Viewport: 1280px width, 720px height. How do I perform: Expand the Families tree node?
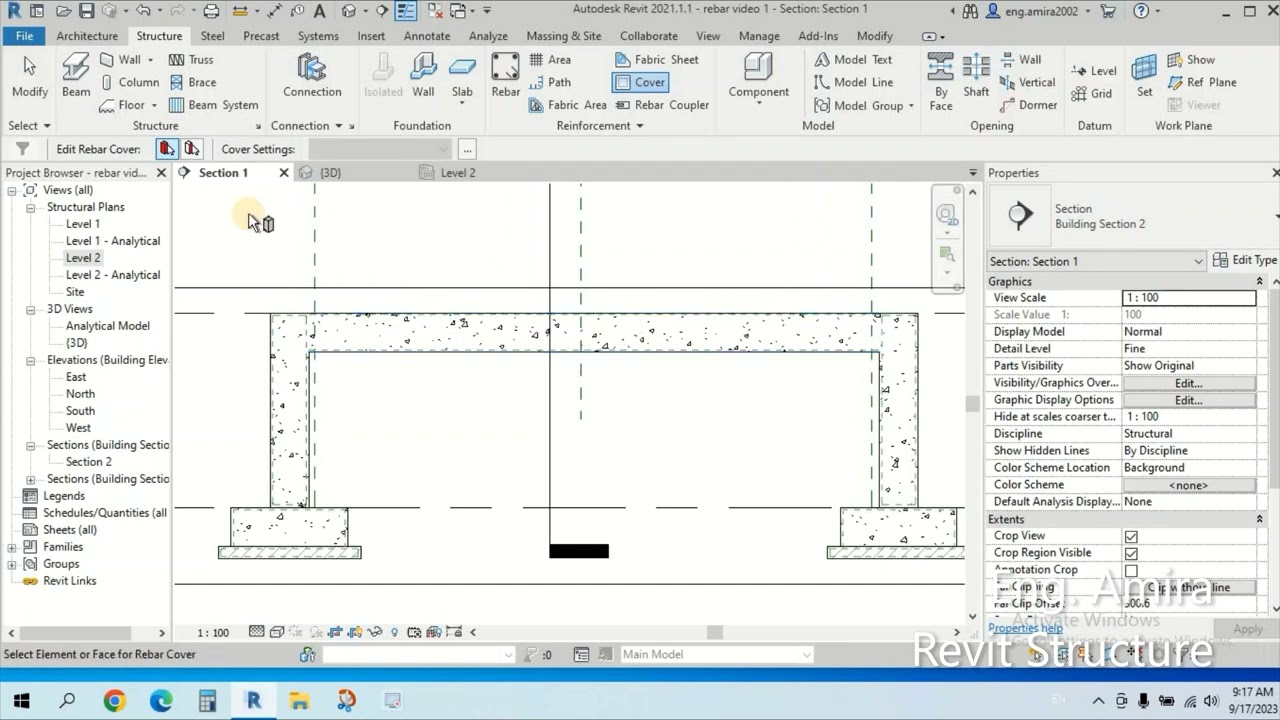pos(12,547)
